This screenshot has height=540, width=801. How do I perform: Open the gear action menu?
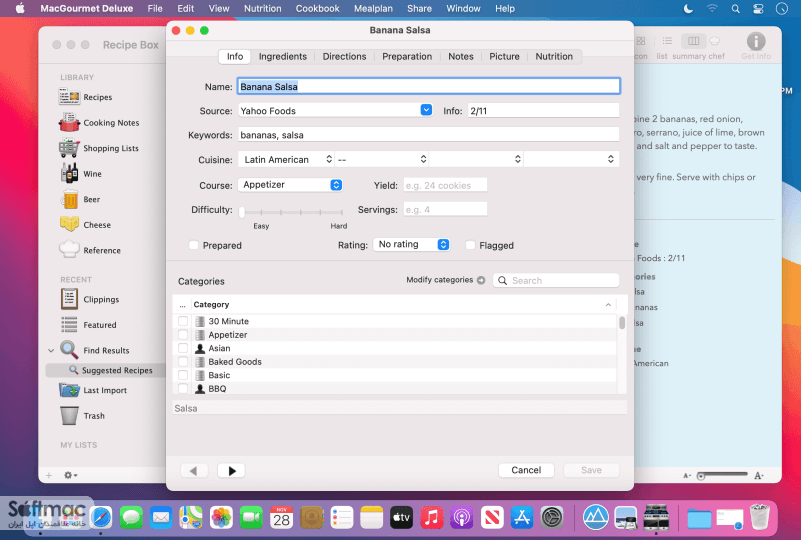(x=70, y=475)
